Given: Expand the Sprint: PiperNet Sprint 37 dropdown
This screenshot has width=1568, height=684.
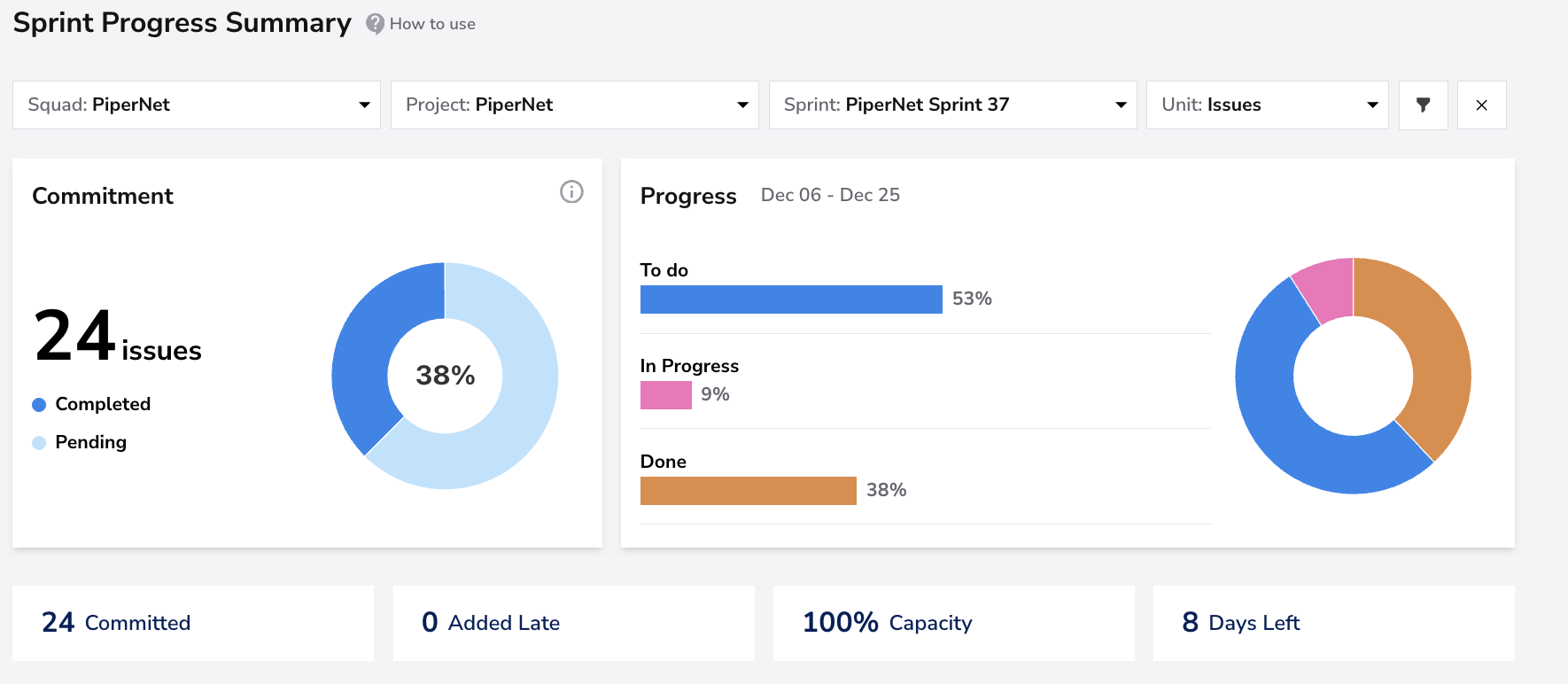Looking at the screenshot, I should coord(953,105).
